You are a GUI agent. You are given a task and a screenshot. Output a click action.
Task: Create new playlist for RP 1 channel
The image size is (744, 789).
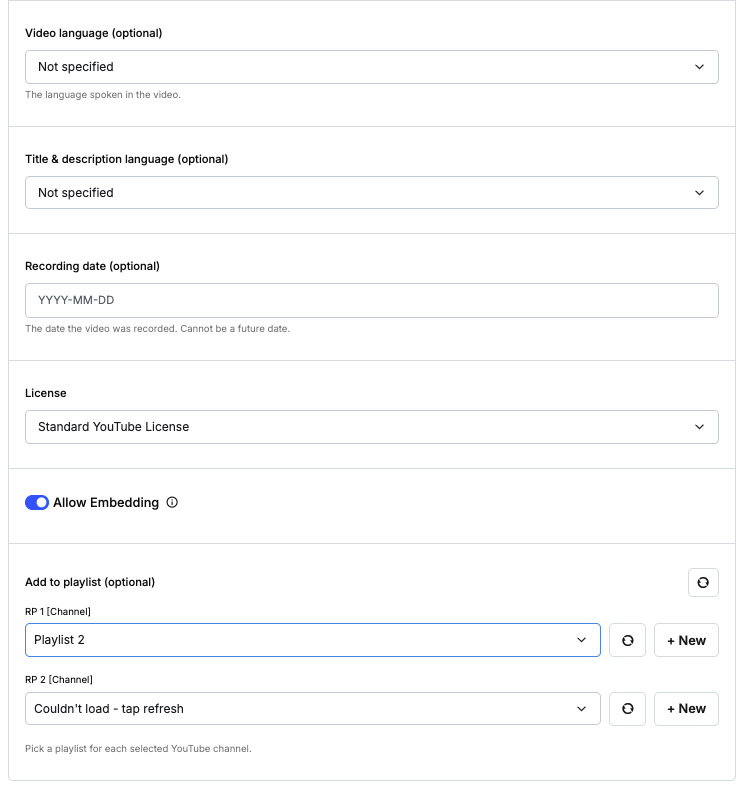tap(686, 640)
